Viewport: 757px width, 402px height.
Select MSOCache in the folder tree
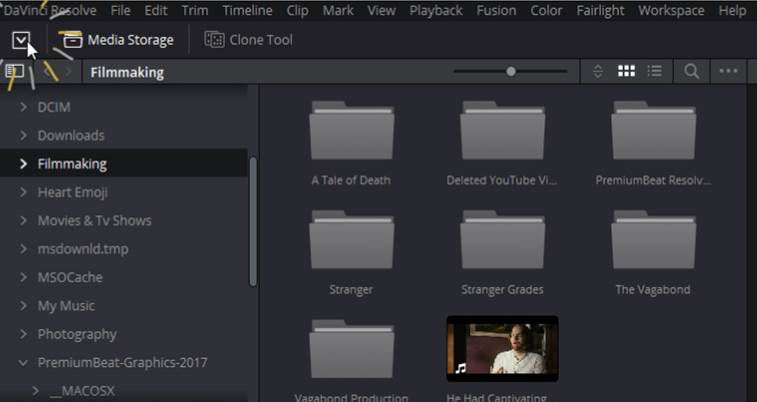point(70,277)
